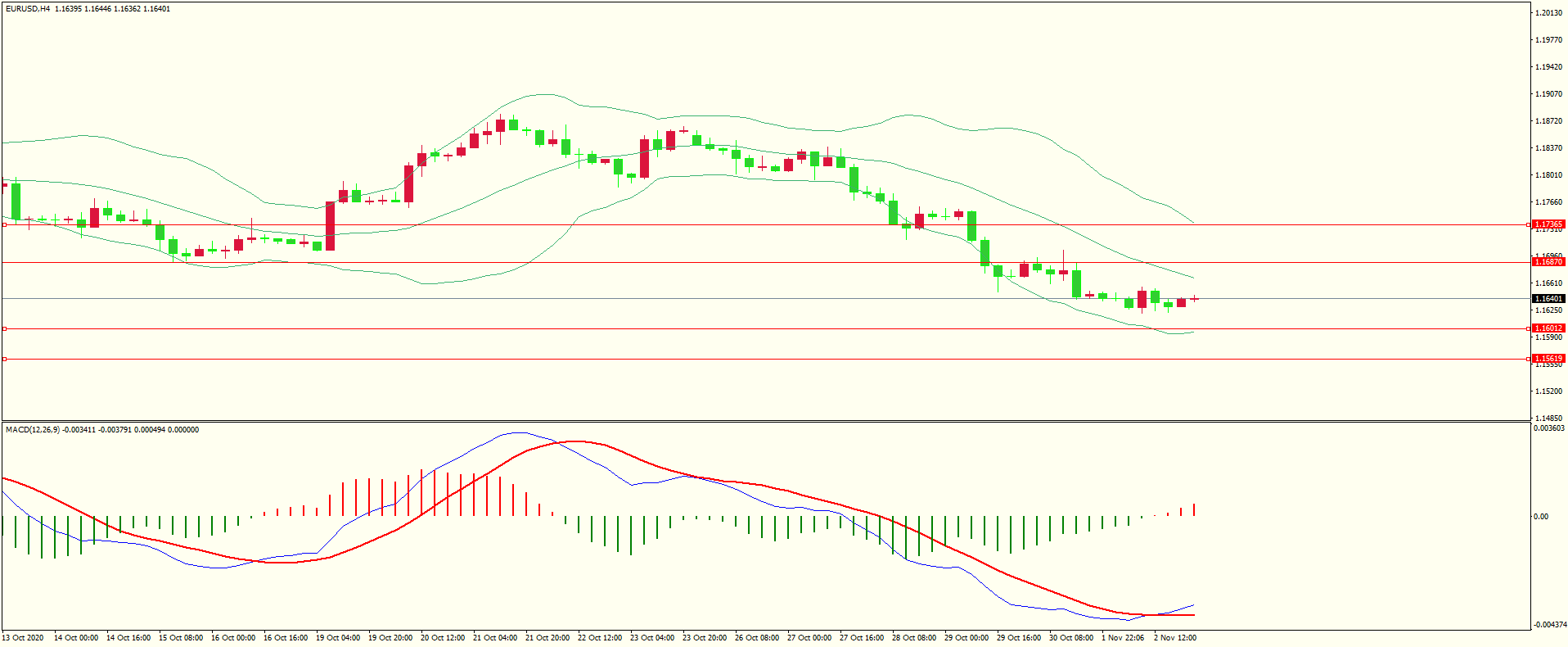This screenshot has height=647, width=1568.
Task: Click the 16 Oct 00:00 time label
Action: point(233,638)
